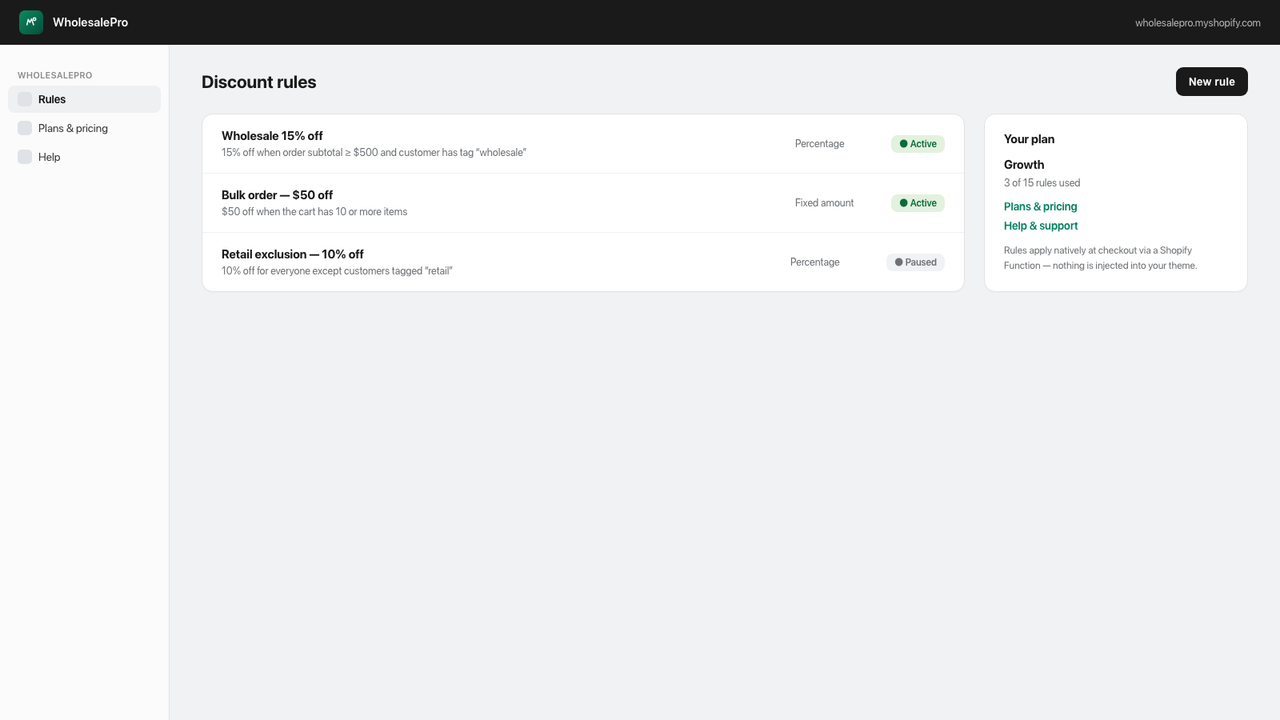Click the Help sidebar icon
Viewport: 1280px width, 720px height.
click(x=25, y=157)
